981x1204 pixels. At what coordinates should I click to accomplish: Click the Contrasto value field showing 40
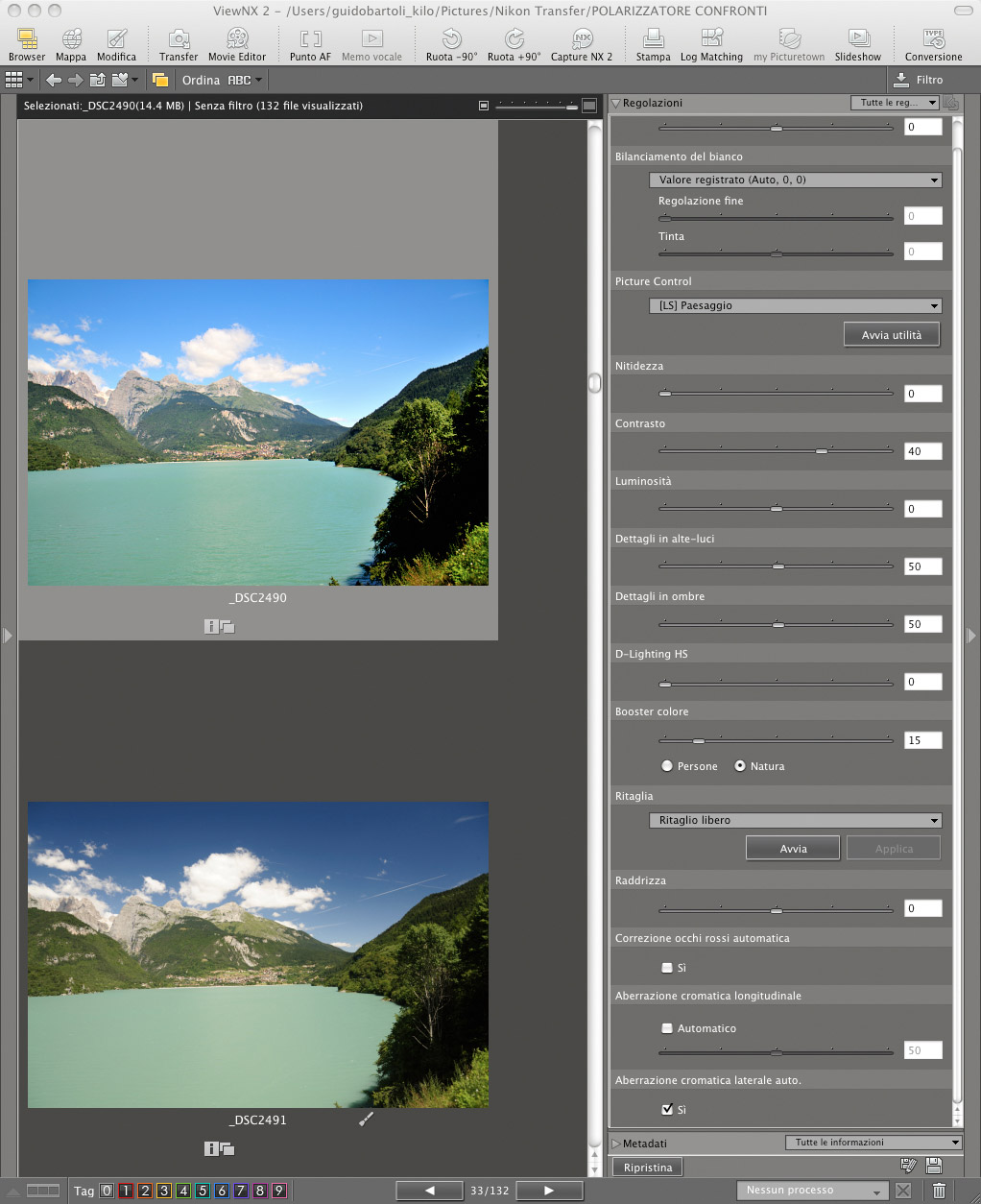923,451
